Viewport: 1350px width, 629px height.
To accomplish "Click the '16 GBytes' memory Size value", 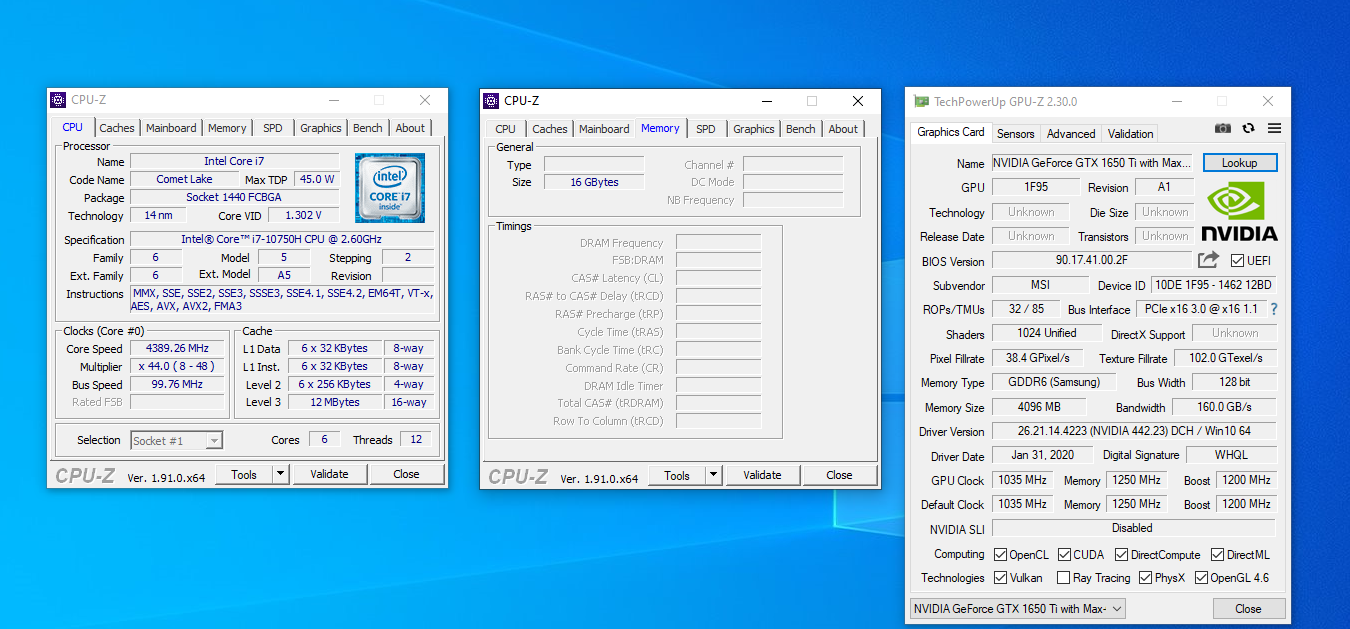I will click(x=594, y=182).
